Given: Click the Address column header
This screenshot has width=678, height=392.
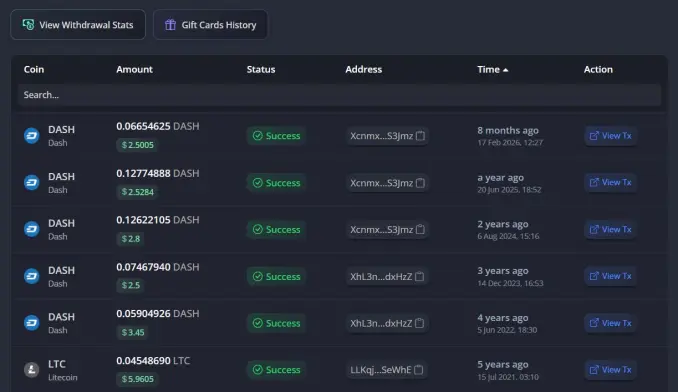Looking at the screenshot, I should pyautogui.click(x=363, y=69).
